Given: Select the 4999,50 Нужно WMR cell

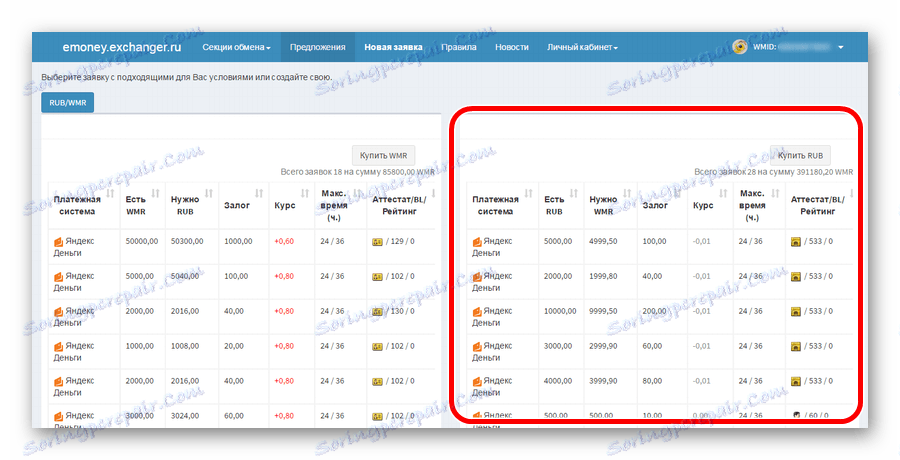Looking at the screenshot, I should (603, 241).
